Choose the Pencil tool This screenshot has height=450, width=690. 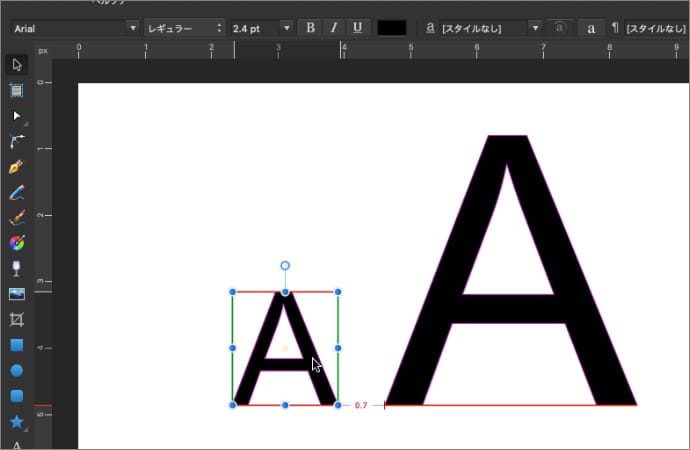[16, 192]
